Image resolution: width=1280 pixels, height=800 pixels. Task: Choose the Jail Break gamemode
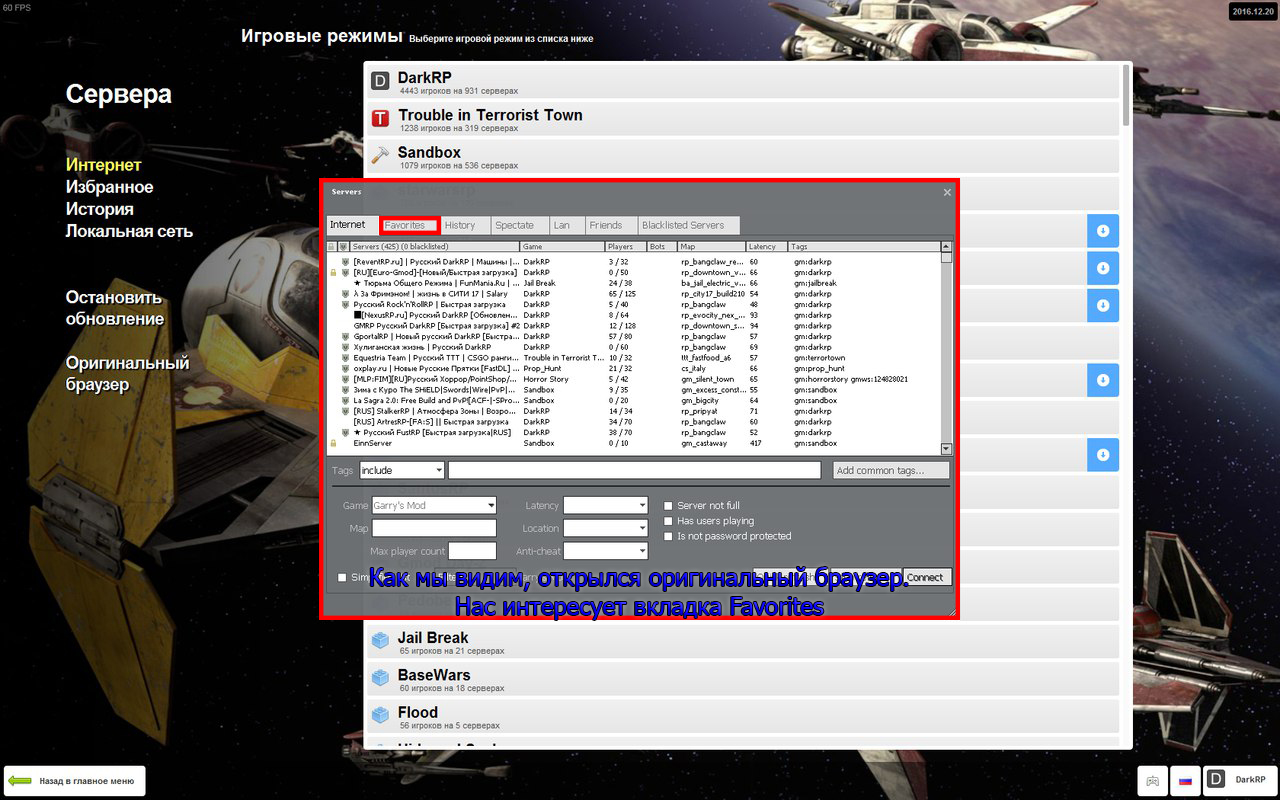[742, 641]
